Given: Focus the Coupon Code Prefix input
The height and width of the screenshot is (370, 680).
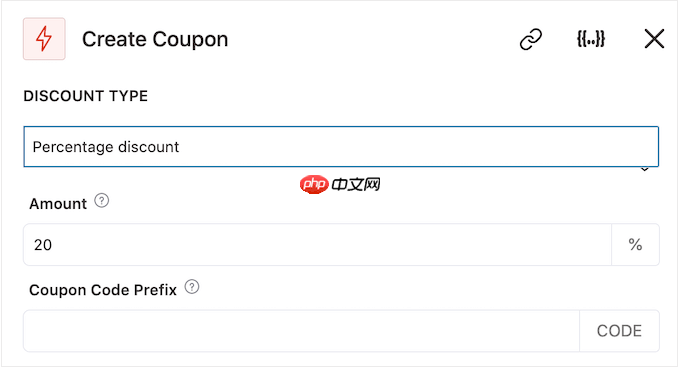Looking at the screenshot, I should pyautogui.click(x=301, y=331).
